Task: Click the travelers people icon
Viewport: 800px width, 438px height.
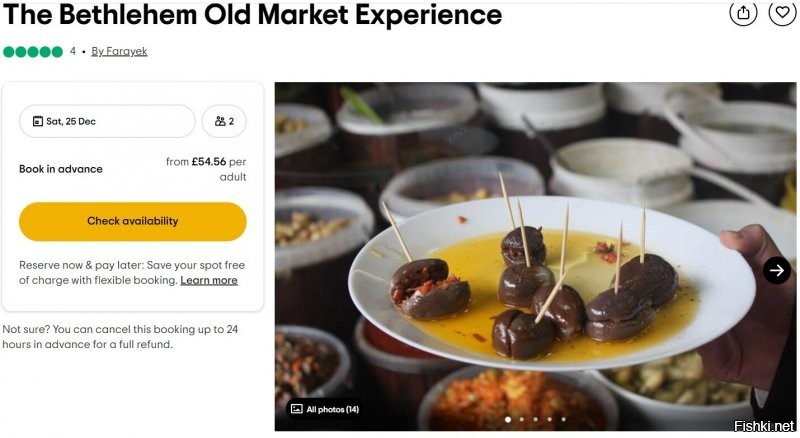Action: tap(220, 121)
